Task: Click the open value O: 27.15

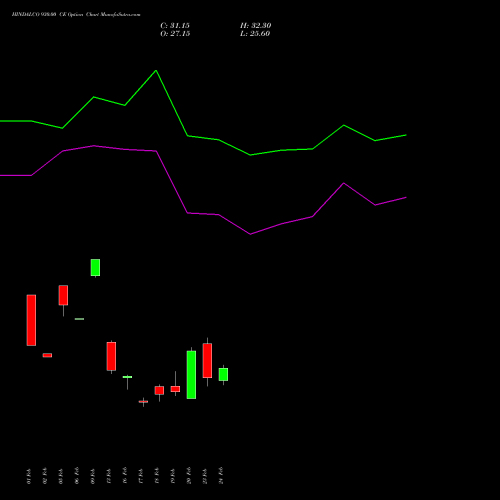Action: tap(175, 34)
